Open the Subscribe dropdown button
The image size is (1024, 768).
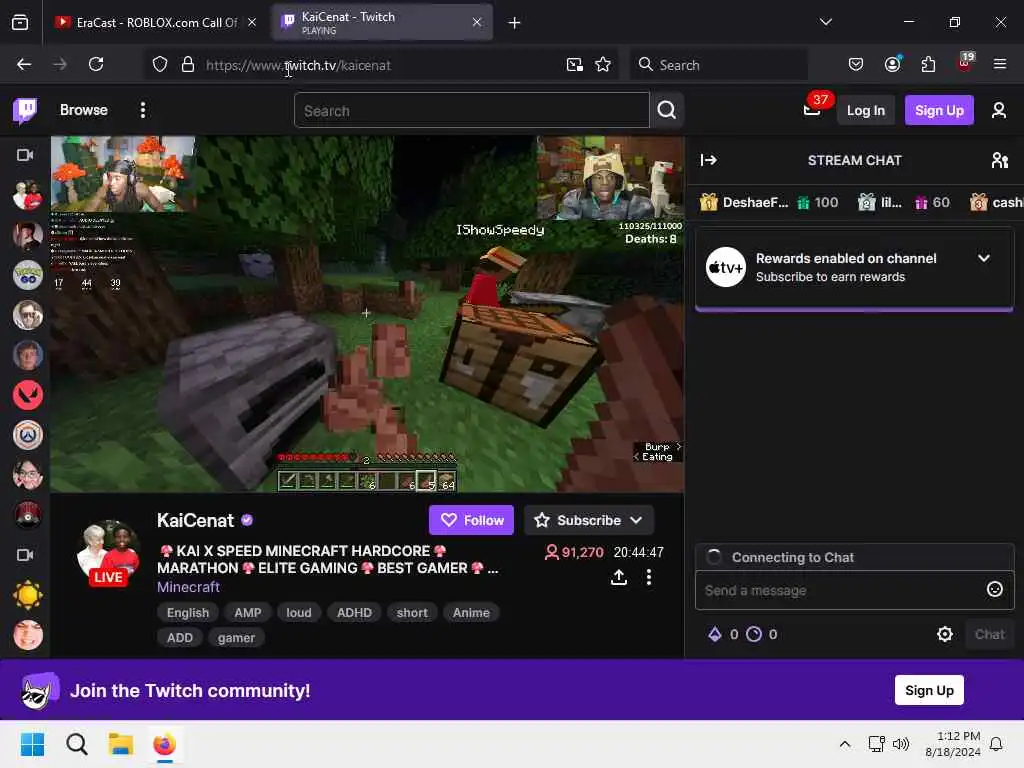(588, 520)
